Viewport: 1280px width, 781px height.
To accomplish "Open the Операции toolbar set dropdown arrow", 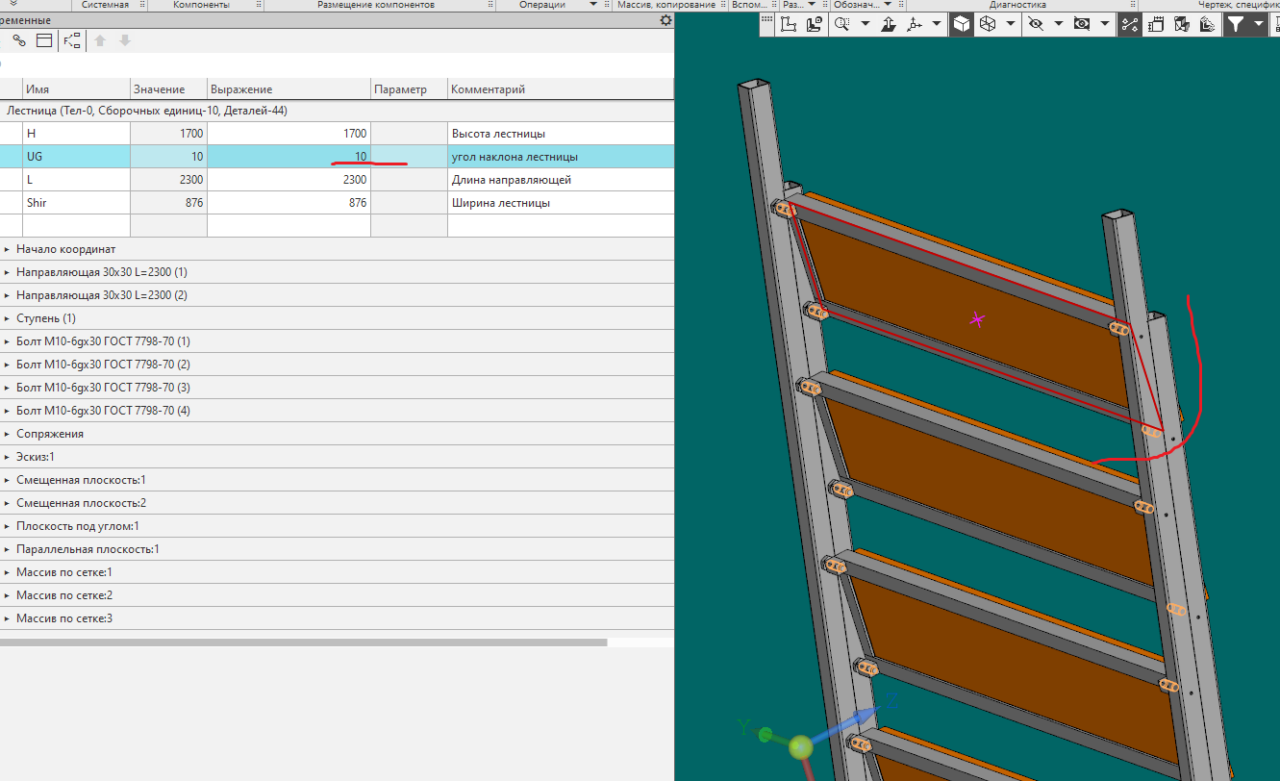I will point(593,5).
